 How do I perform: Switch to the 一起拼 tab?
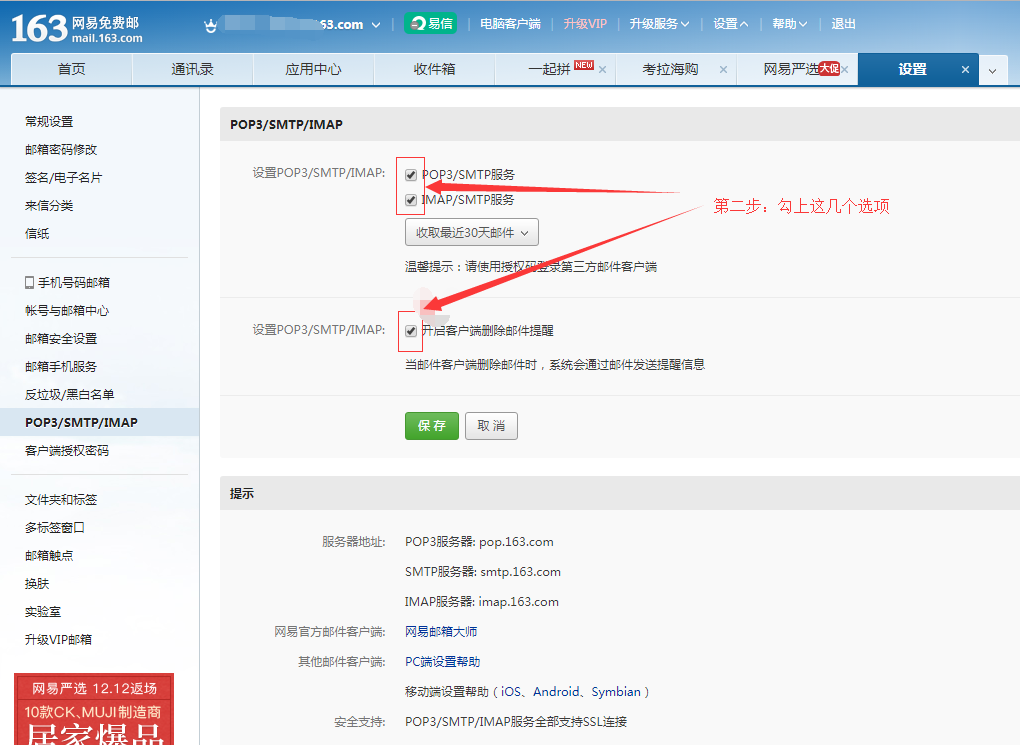click(x=550, y=70)
